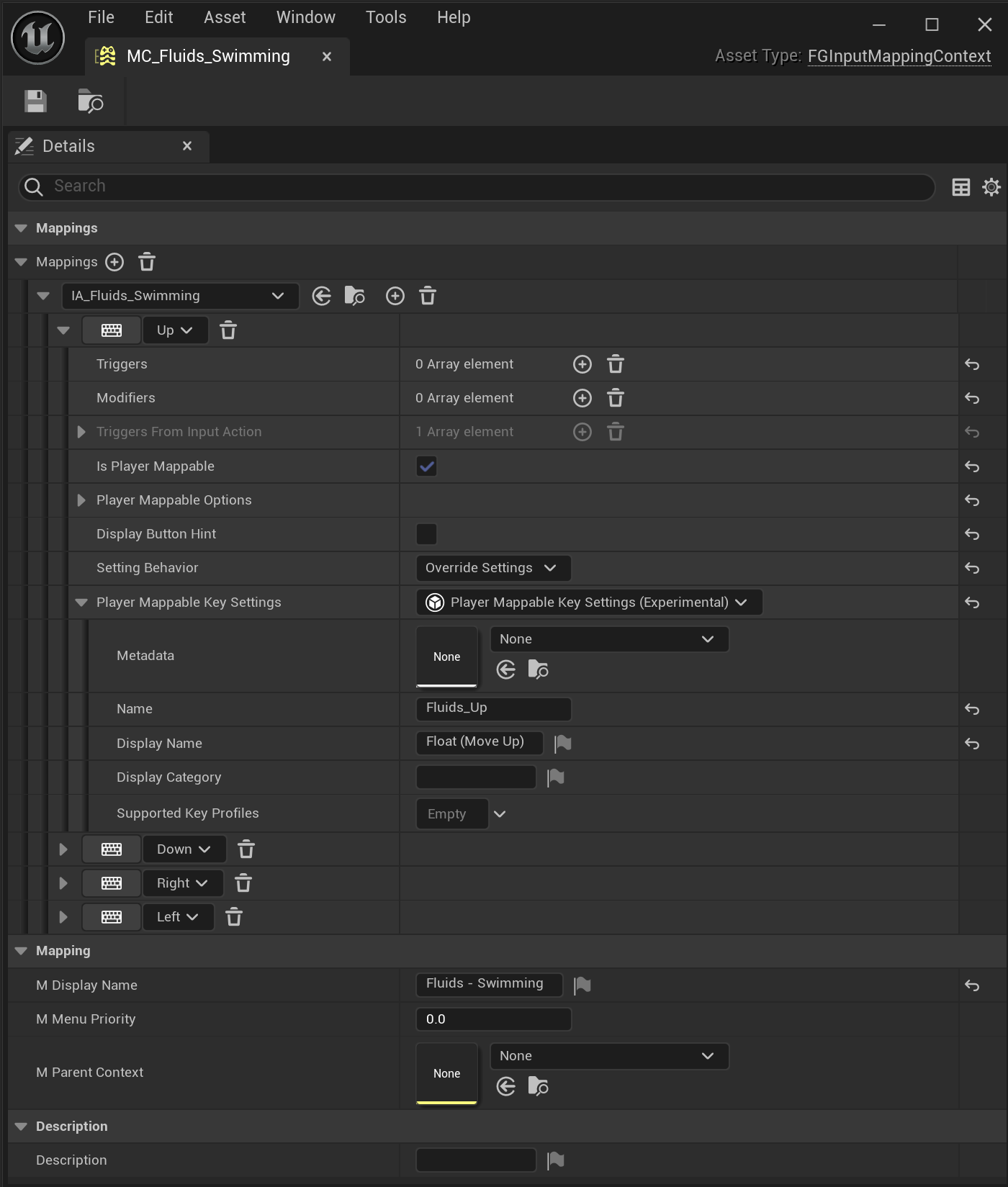1008x1187 pixels.
Task: Click the Details search field
Action: point(477,186)
